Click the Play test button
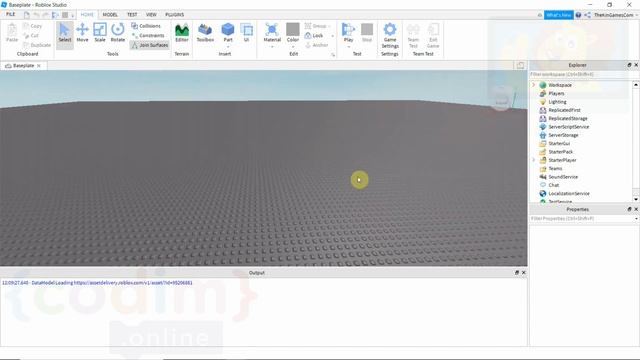 348,32
